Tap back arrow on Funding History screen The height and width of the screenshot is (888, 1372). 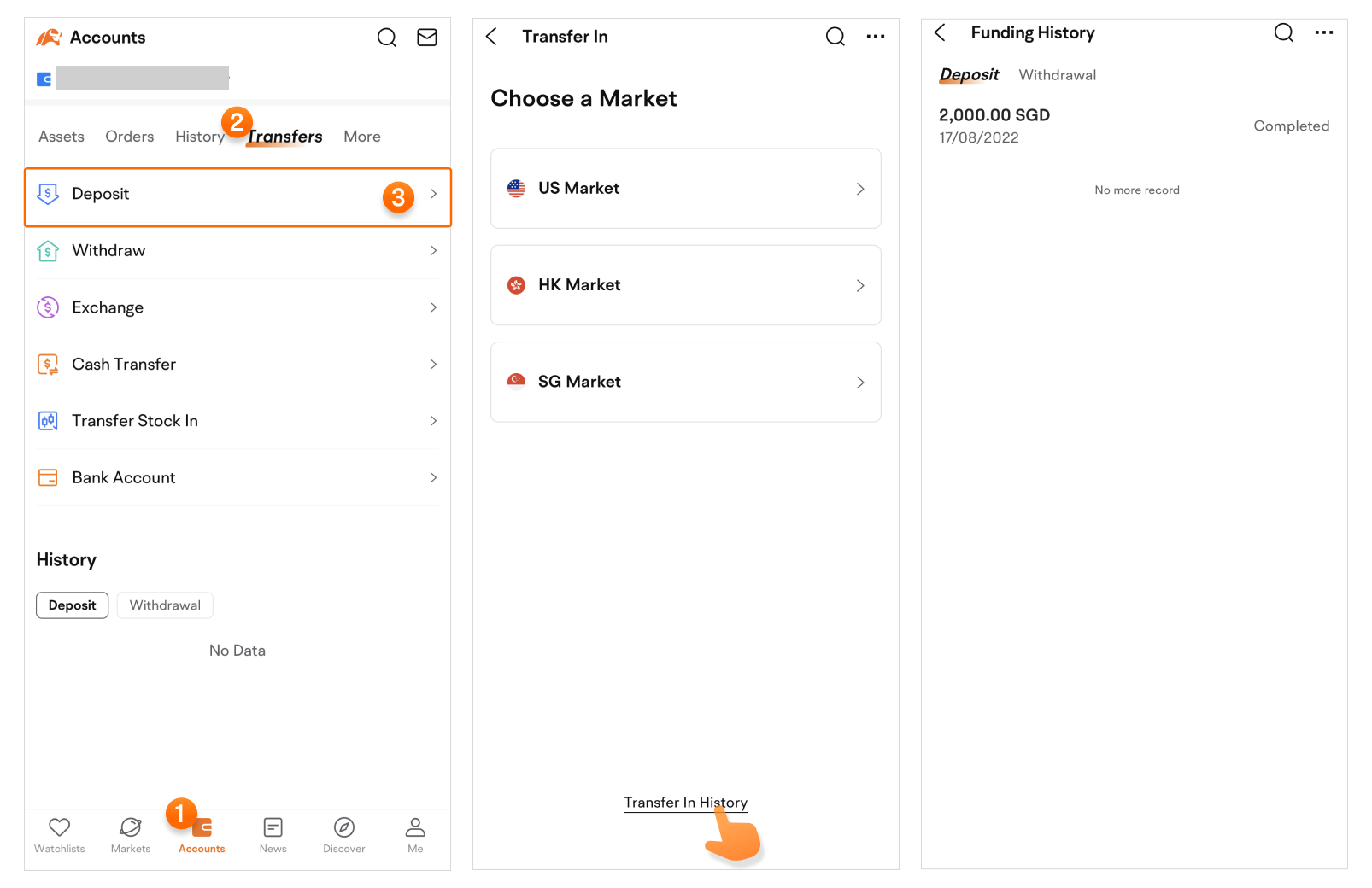click(x=941, y=33)
